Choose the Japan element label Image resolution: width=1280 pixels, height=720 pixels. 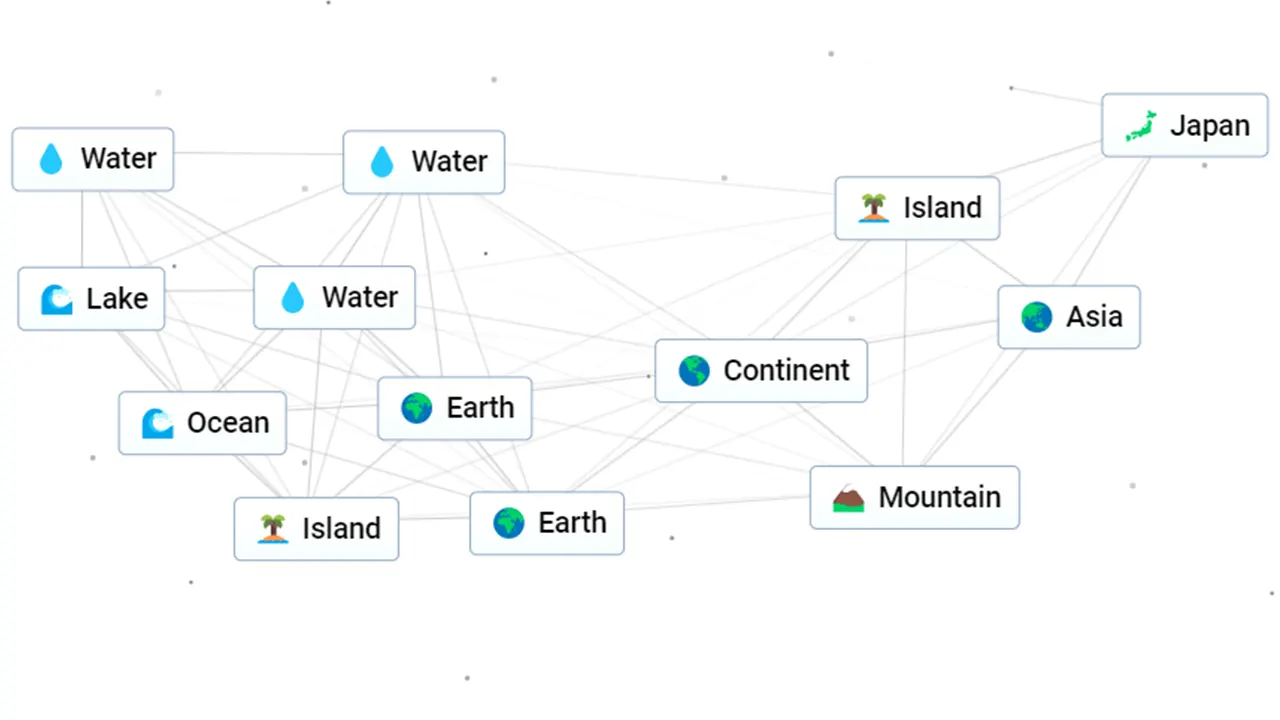(1210, 126)
